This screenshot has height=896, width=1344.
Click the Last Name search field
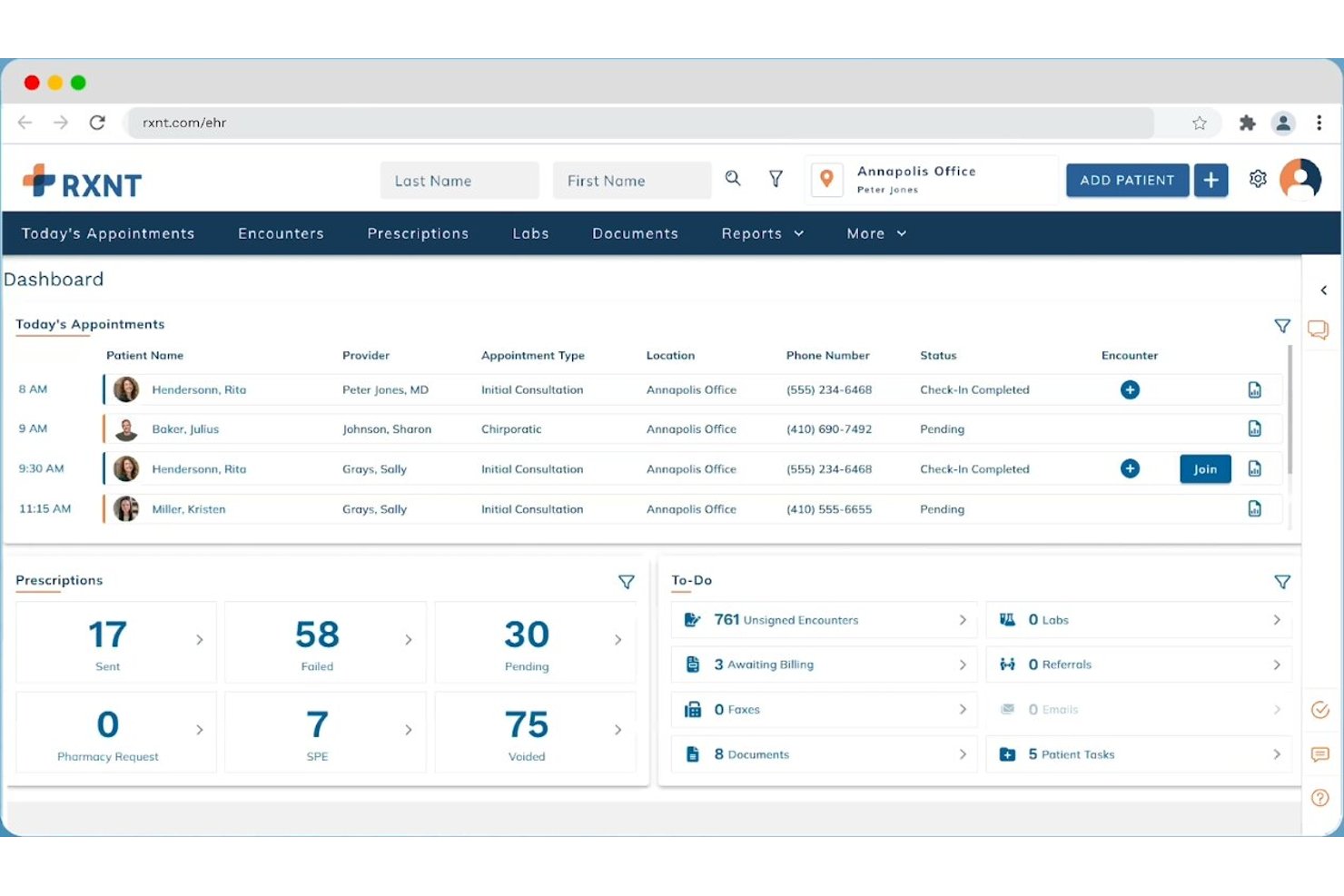(x=460, y=180)
